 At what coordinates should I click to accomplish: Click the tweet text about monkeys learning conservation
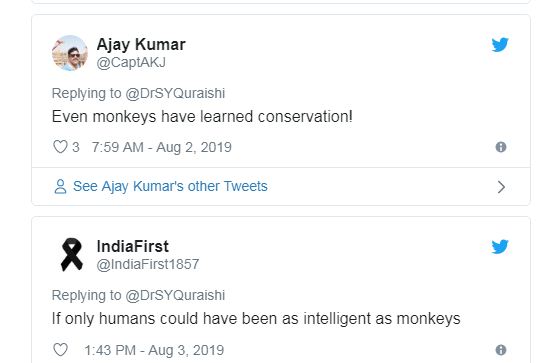point(202,116)
